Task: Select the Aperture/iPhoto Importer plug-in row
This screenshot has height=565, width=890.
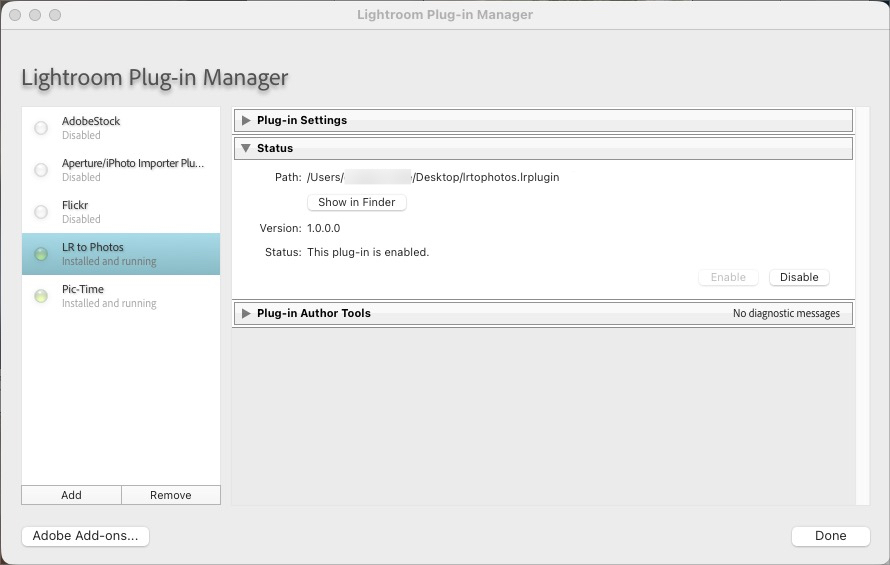Action: pos(121,170)
